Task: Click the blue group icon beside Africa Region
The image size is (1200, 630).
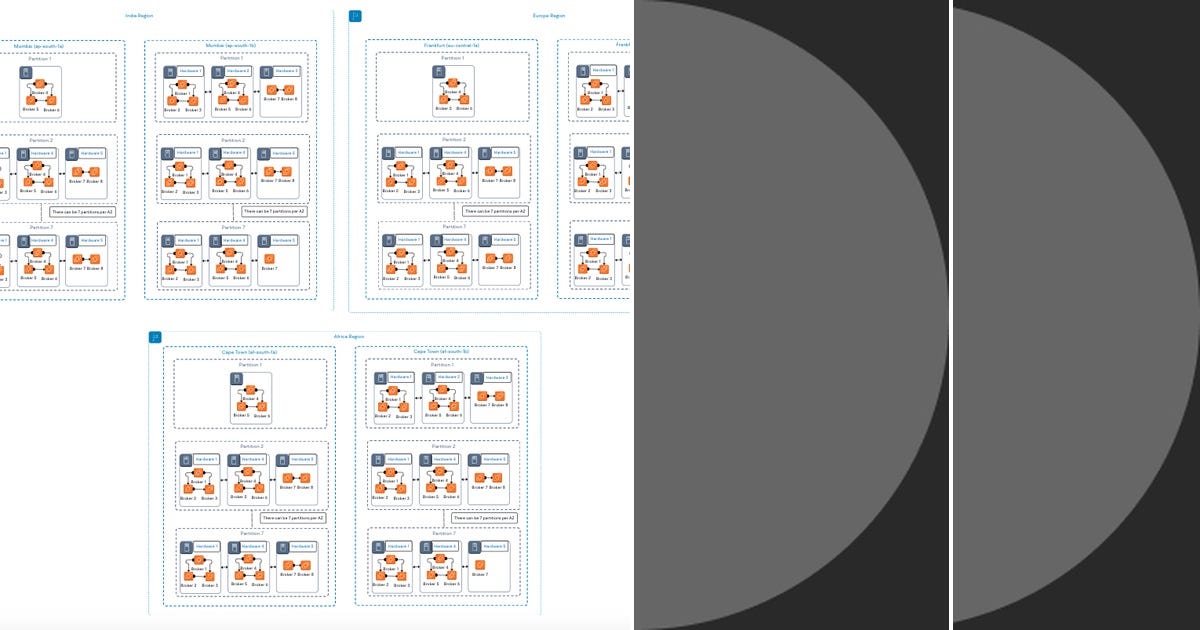Action: click(153, 337)
